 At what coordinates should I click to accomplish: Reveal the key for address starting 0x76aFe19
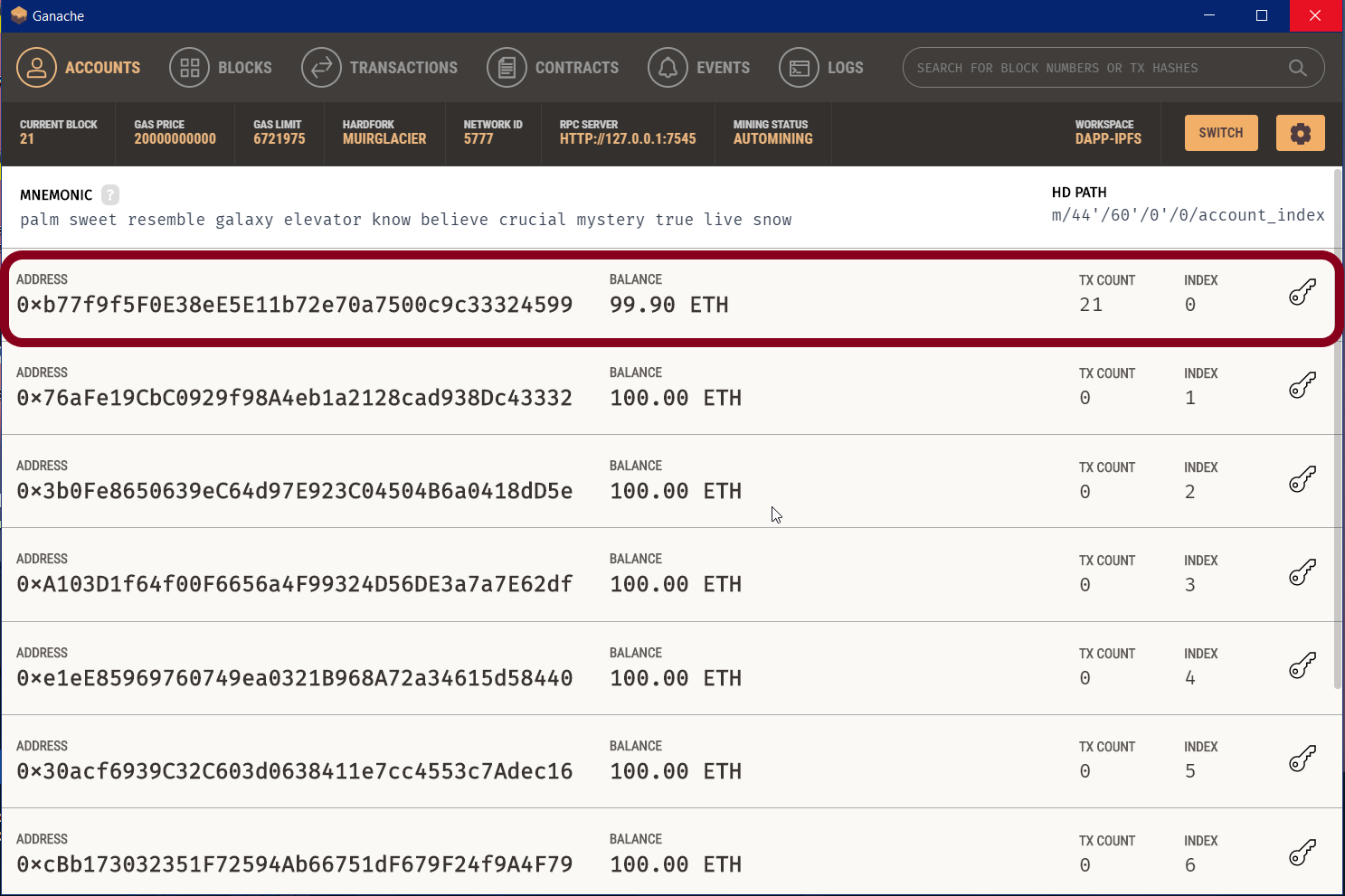coord(1302,384)
